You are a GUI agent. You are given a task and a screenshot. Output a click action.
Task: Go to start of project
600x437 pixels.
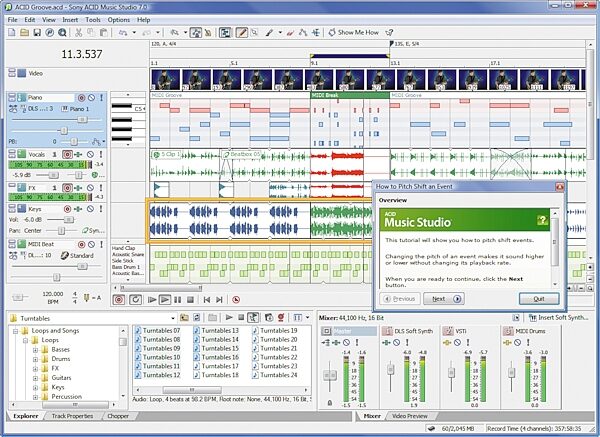(x=207, y=300)
